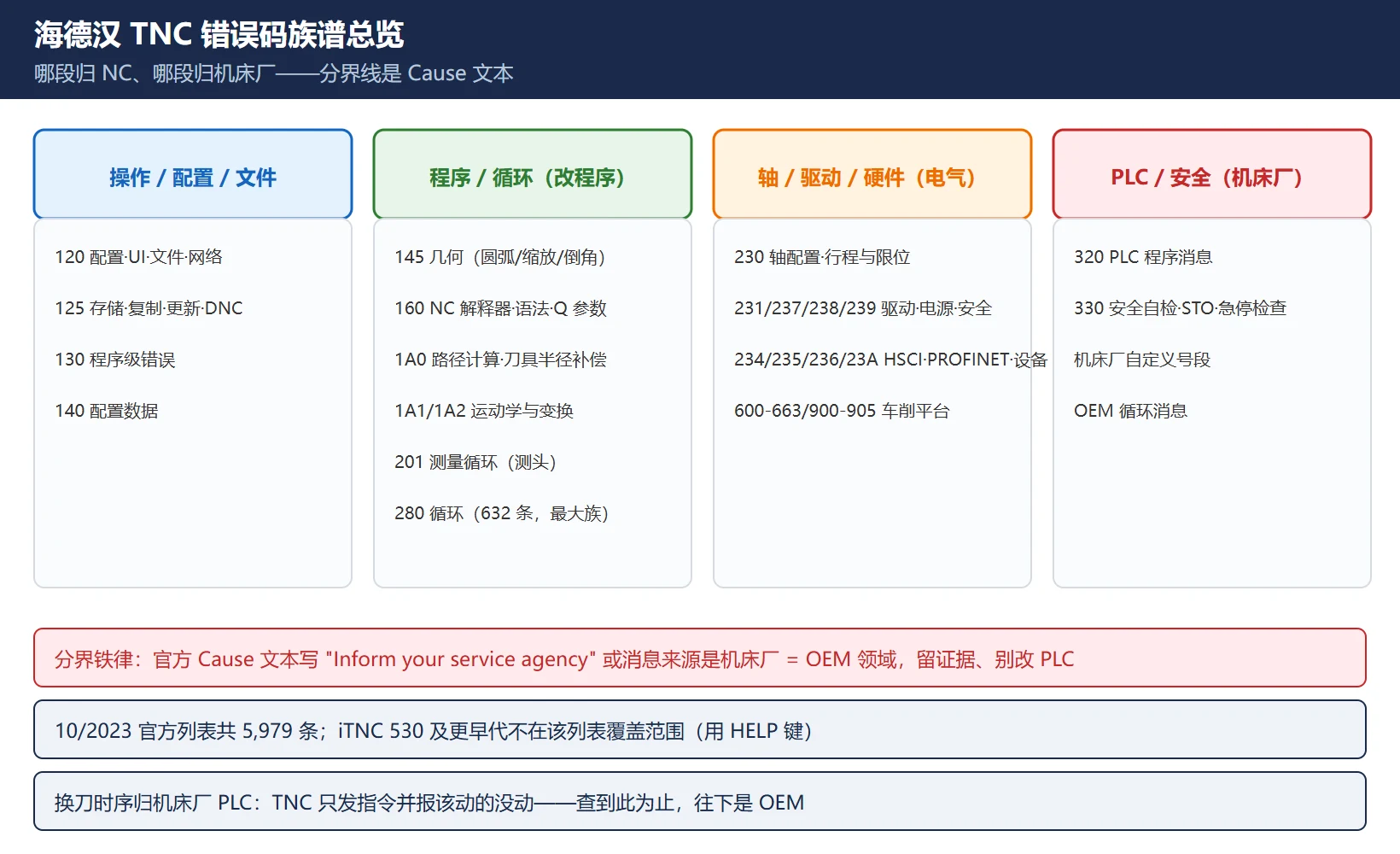Click the row 机床厂自定义号段
This screenshot has height=854, width=1400.
pyautogui.click(x=1142, y=360)
